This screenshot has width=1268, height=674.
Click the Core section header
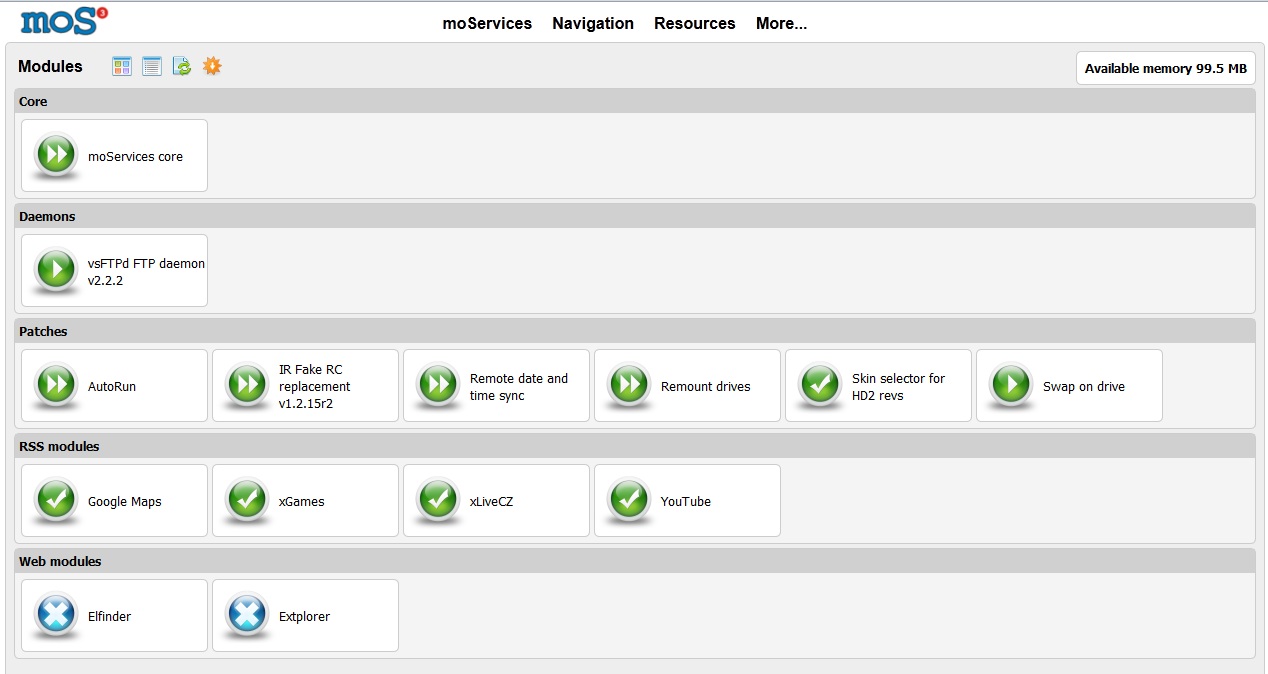click(x=635, y=101)
